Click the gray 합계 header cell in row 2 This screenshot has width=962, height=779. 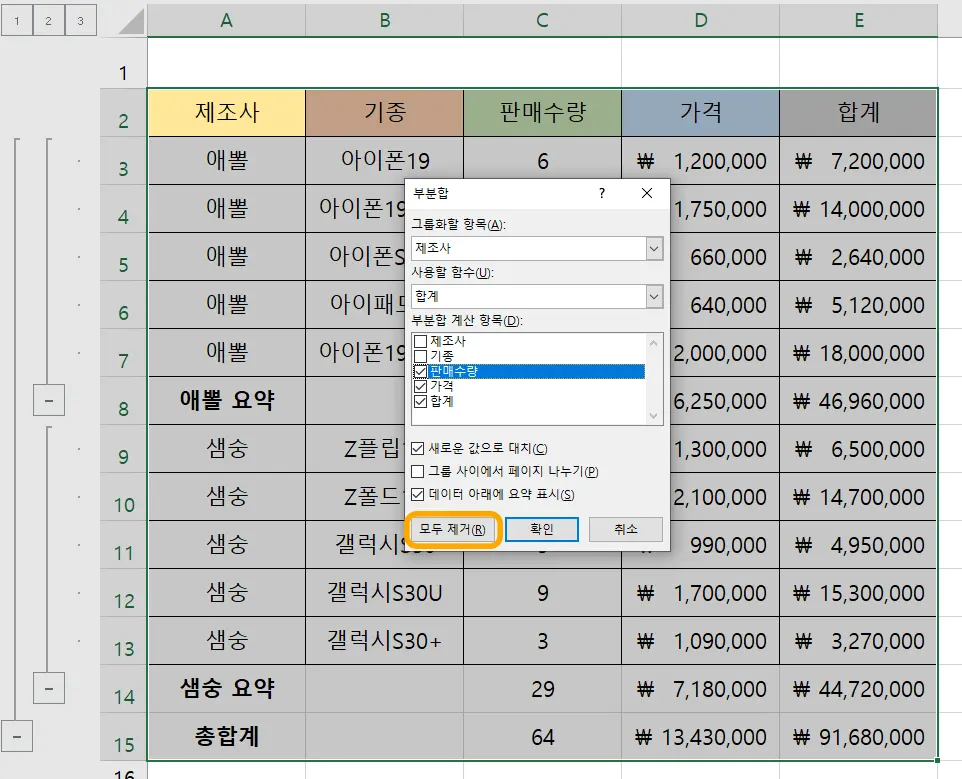click(x=858, y=113)
